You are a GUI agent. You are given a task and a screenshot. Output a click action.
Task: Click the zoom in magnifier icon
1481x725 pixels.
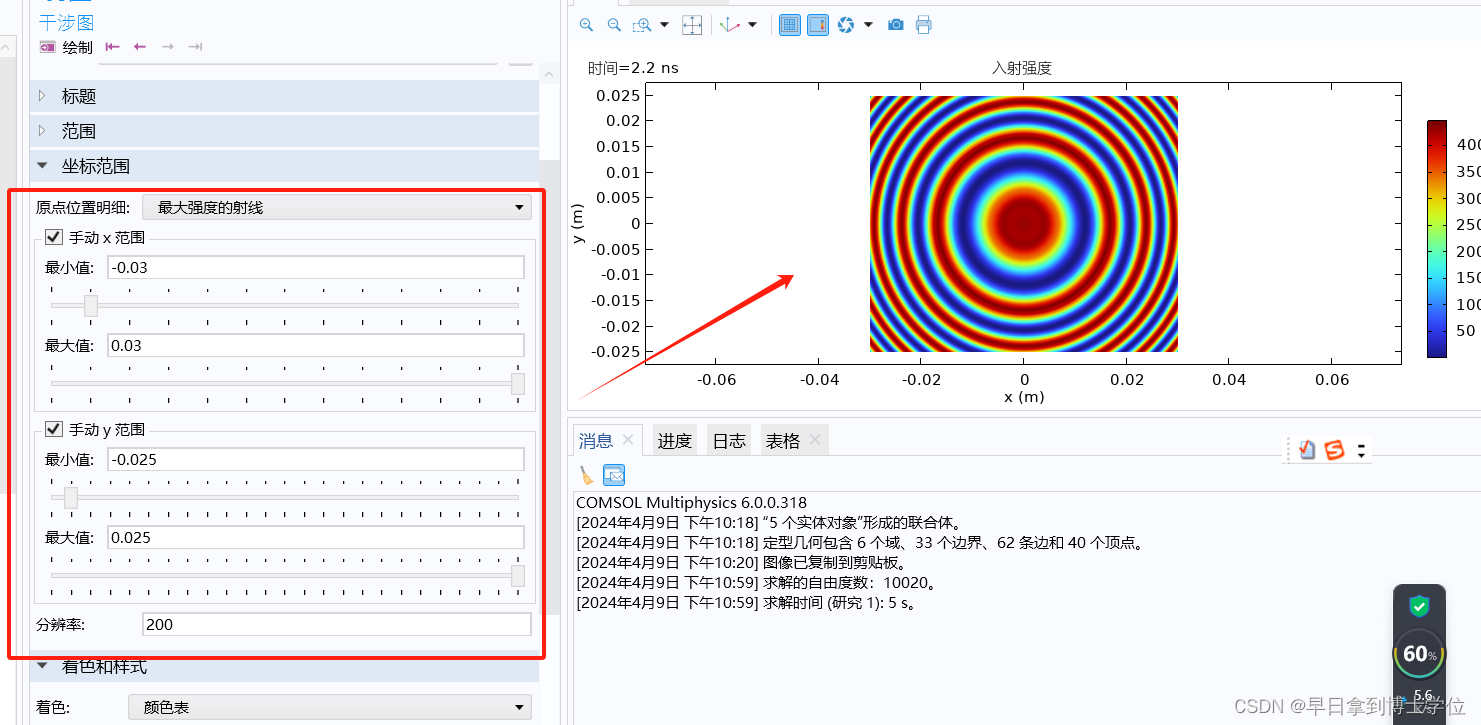586,25
